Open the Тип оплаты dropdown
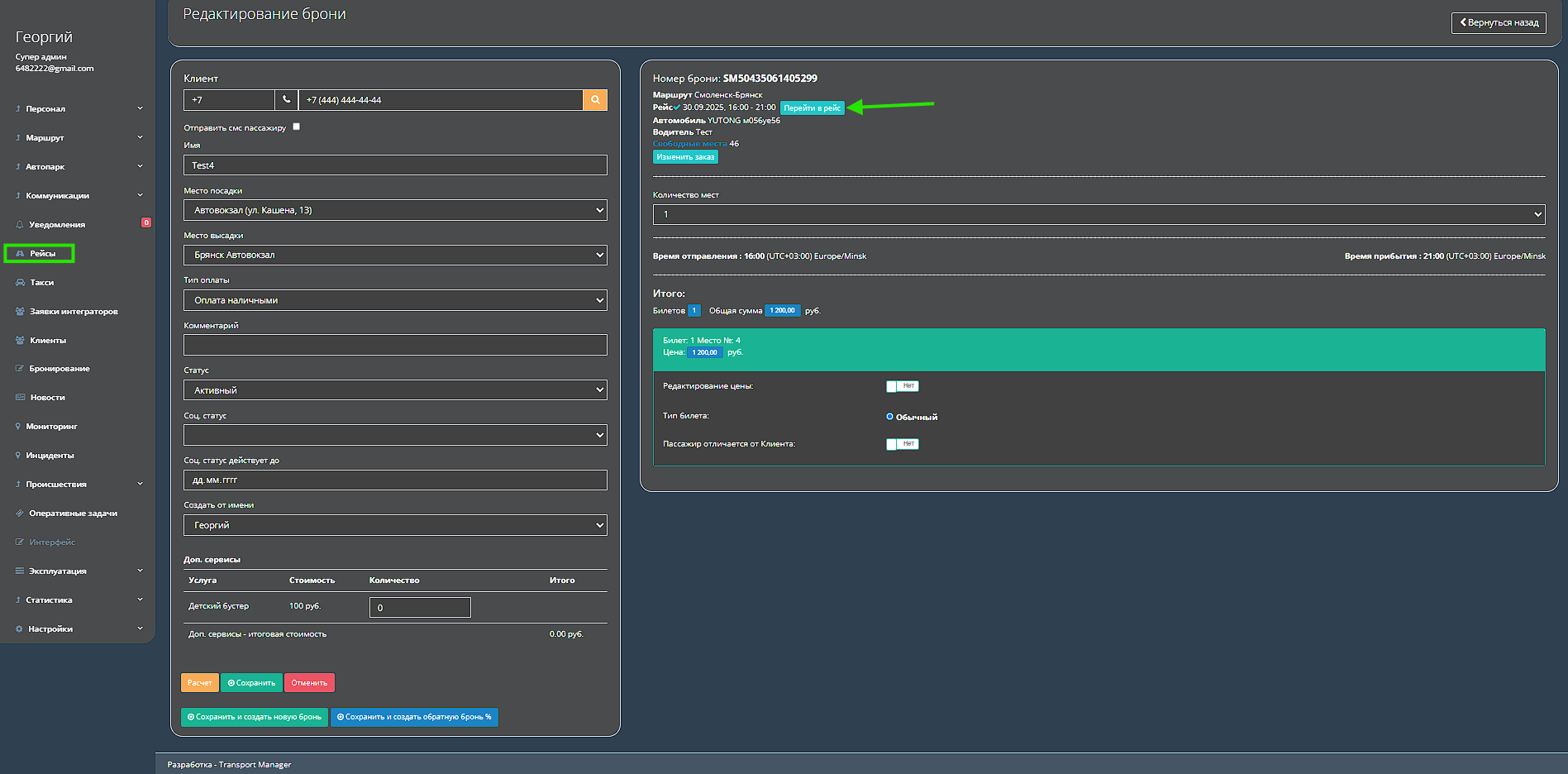 point(395,300)
